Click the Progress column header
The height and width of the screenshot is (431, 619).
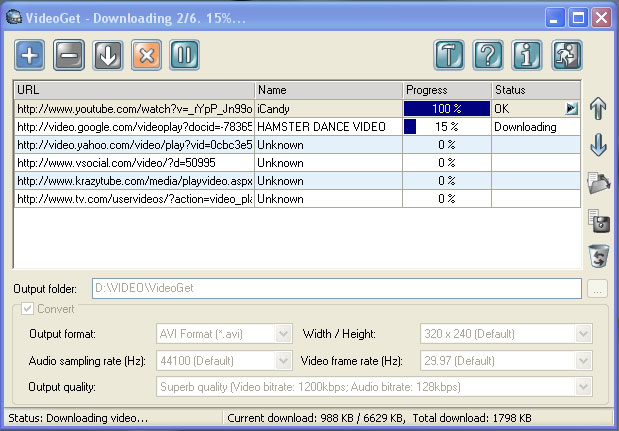(446, 90)
